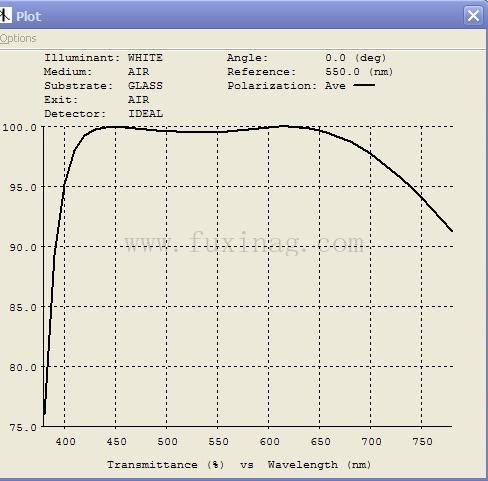The image size is (488, 481).
Task: Click the 75.0 y-axis label
Action: [x=23, y=428]
